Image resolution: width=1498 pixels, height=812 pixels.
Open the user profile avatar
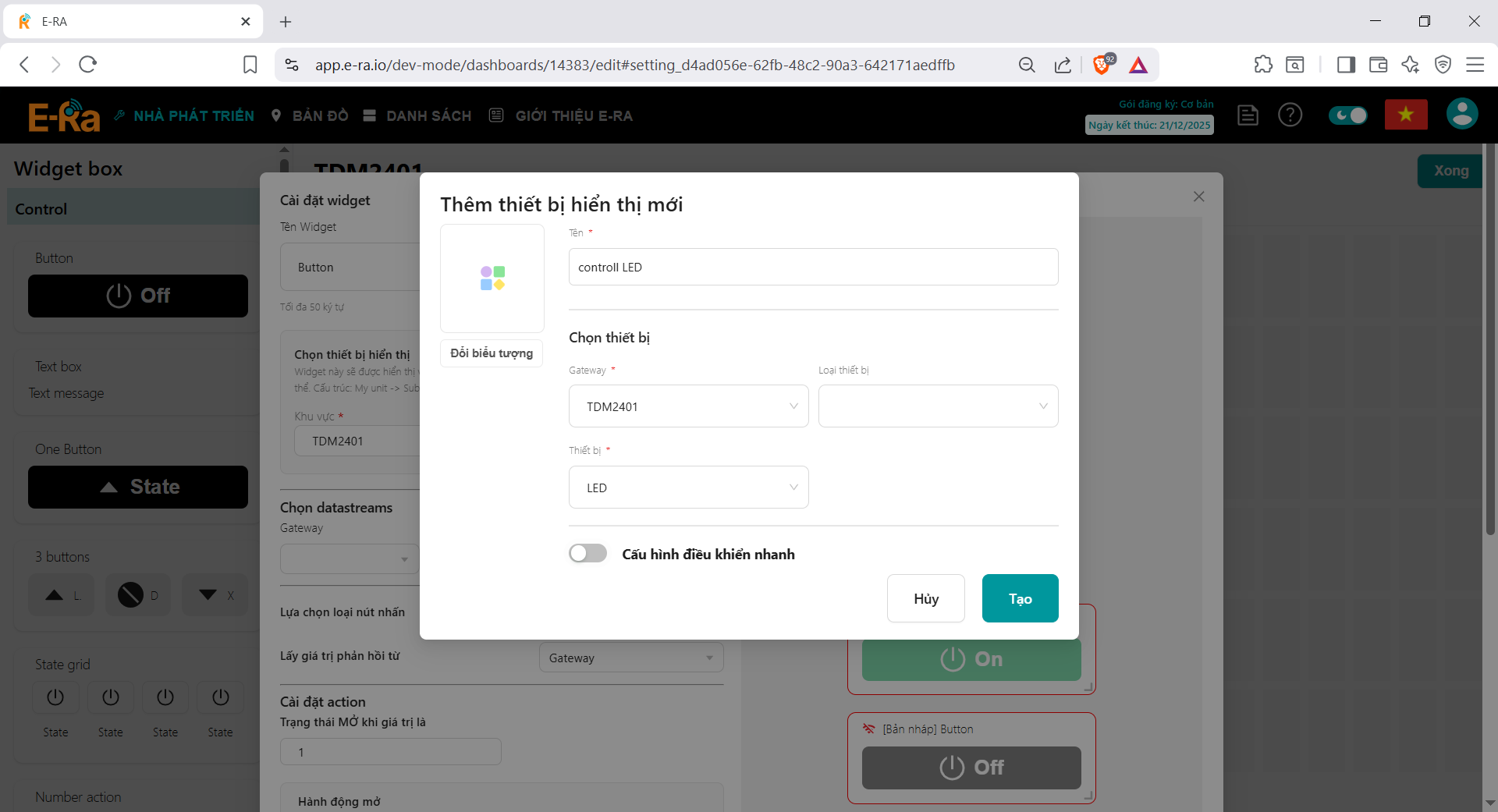1461,114
